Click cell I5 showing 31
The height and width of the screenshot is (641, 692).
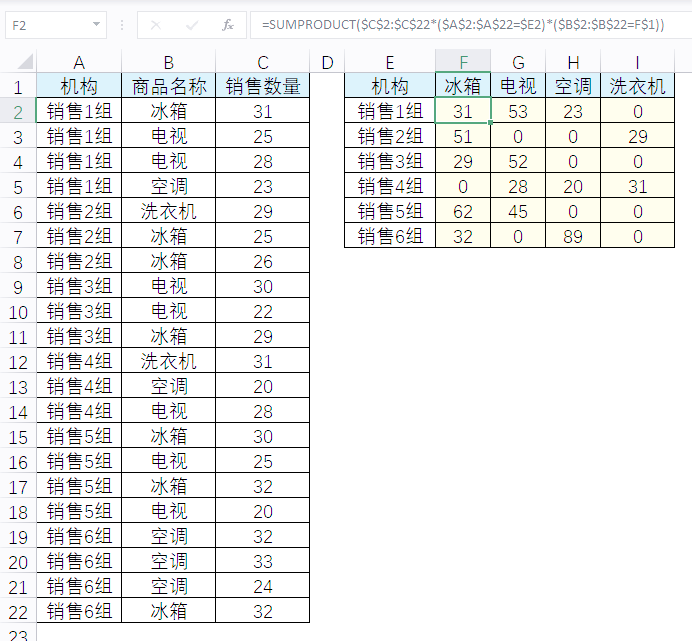click(637, 186)
